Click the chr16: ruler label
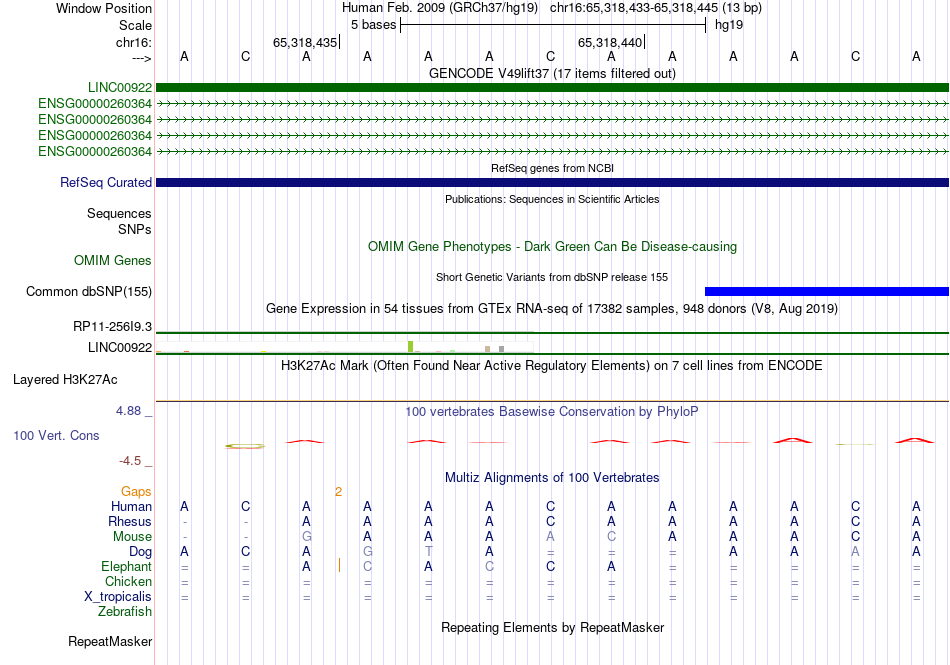950x665 pixels. pyautogui.click(x=134, y=42)
